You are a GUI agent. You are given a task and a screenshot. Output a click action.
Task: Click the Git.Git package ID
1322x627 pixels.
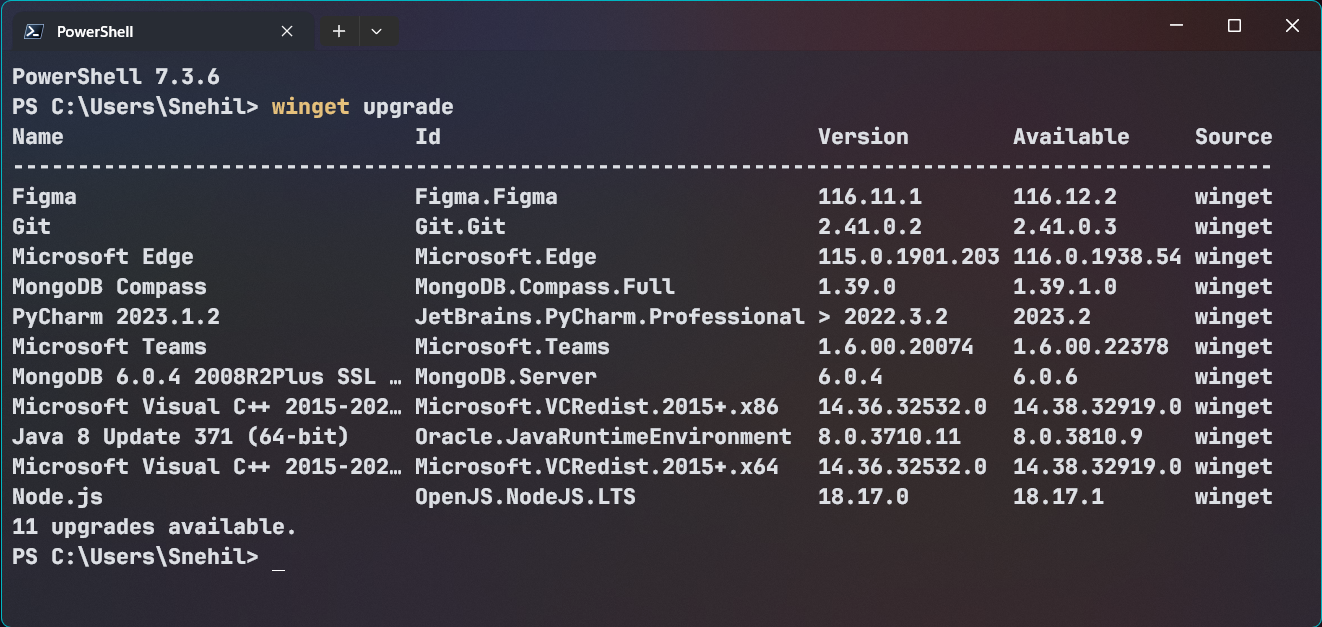coord(460,227)
